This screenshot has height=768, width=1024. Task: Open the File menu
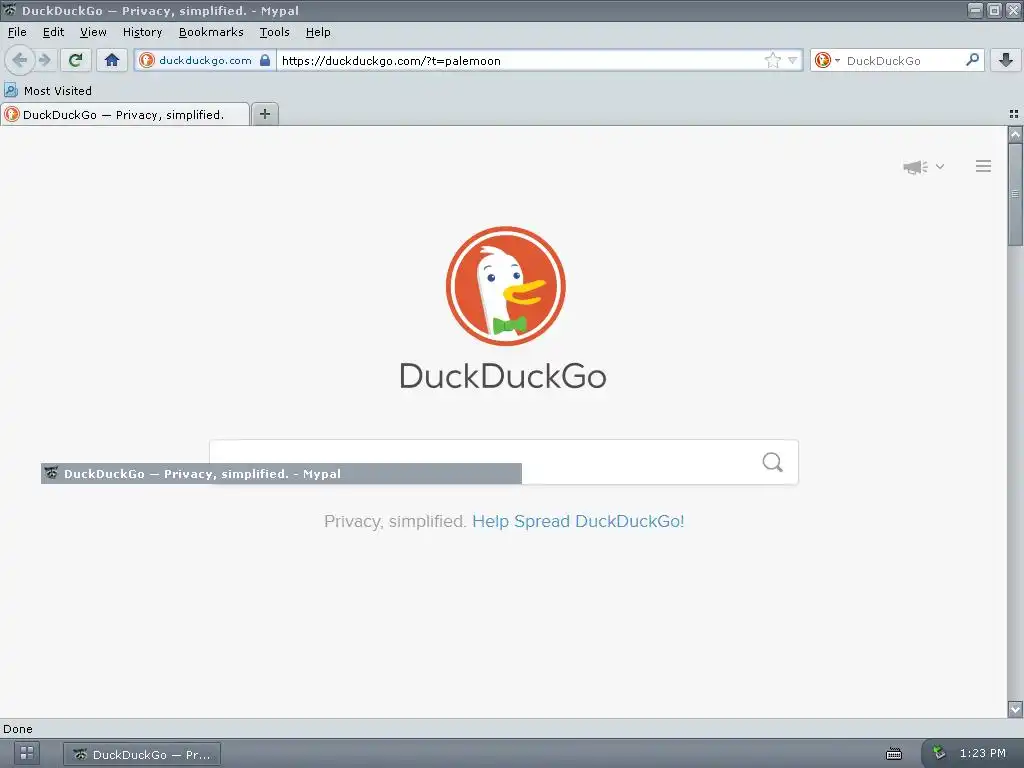[x=17, y=32]
